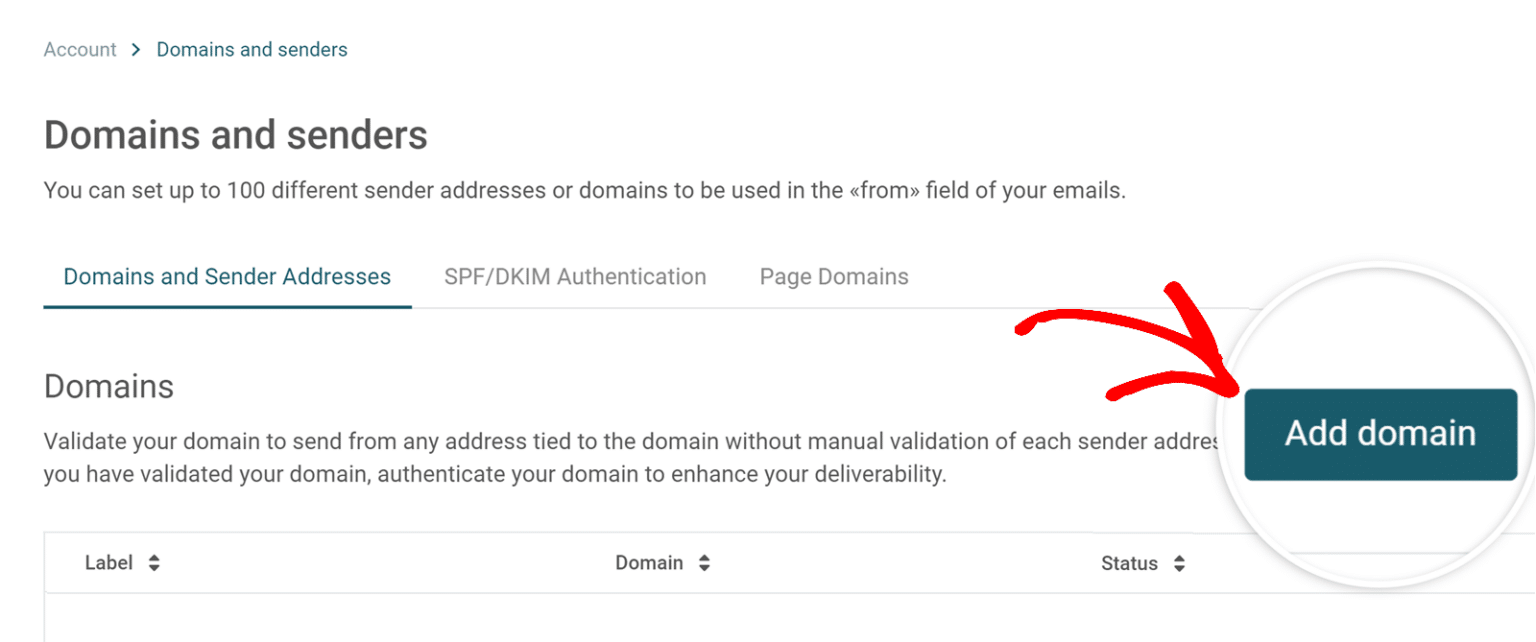Sort the Label column ascending
Viewport: 1536px width, 642px height.
[x=152, y=558]
